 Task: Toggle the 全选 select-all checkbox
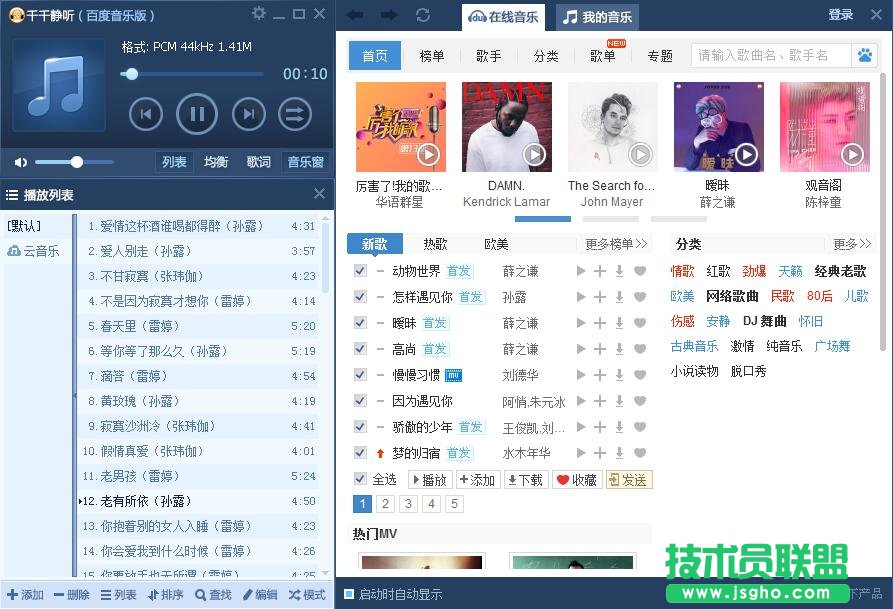tap(360, 479)
